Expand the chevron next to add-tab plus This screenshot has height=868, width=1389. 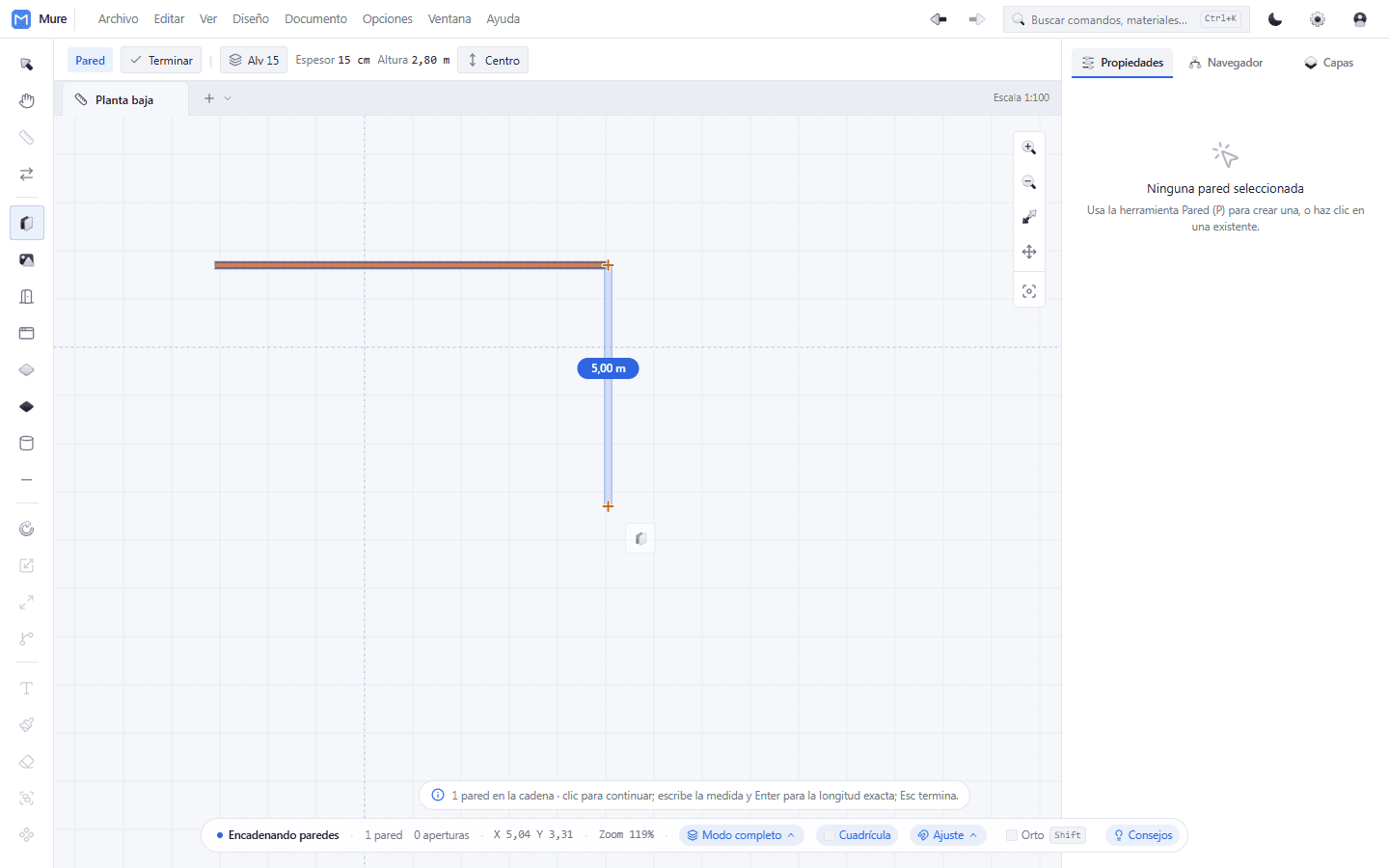tap(228, 98)
